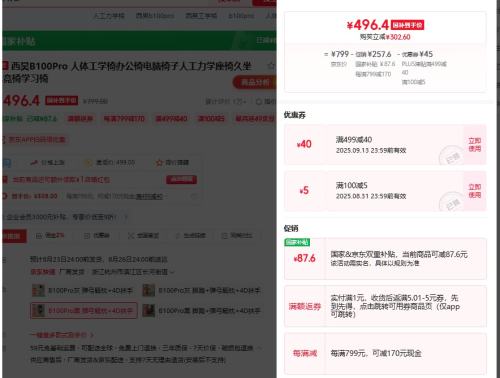Click the 满100减5 tag on product page
The height and width of the screenshot is (378, 500).
click(x=211, y=118)
